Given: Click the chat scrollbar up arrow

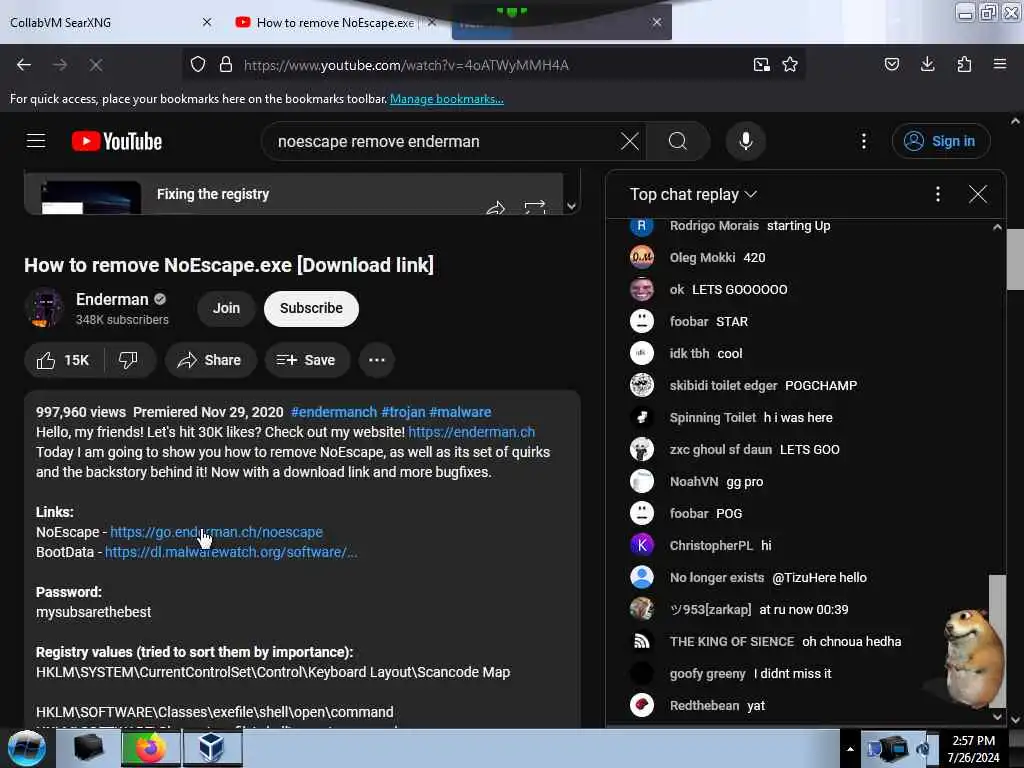Looking at the screenshot, I should (x=997, y=227).
